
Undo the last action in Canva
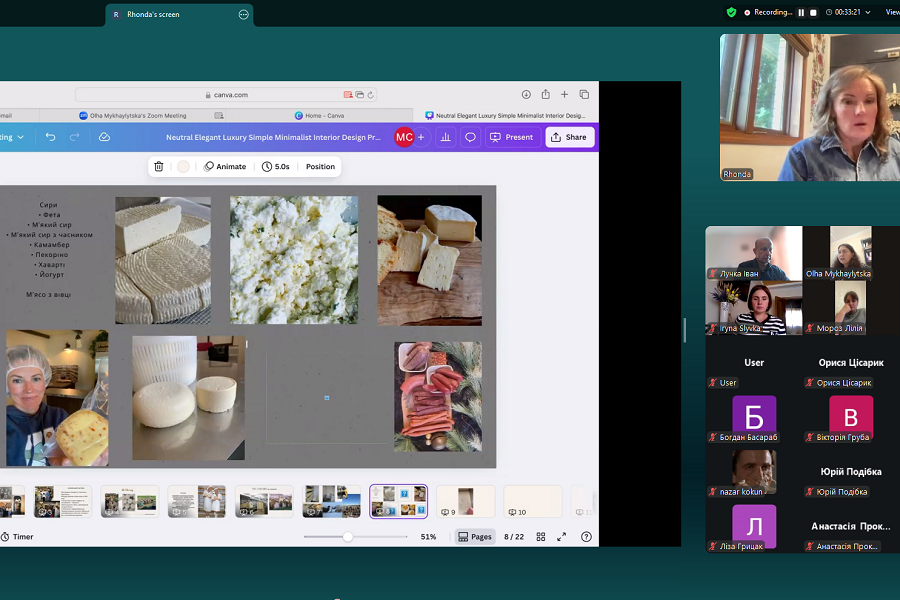click(50, 137)
